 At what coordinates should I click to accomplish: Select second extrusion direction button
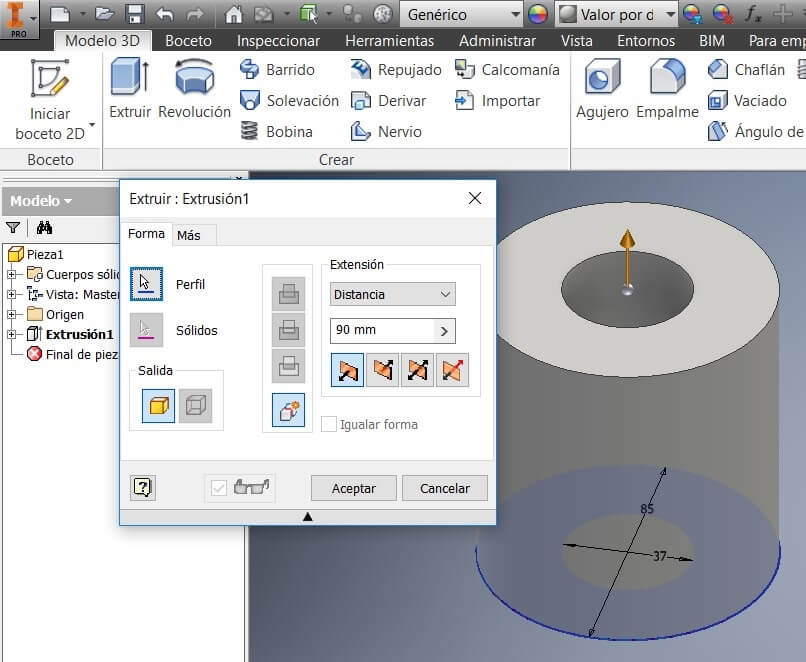[x=382, y=370]
